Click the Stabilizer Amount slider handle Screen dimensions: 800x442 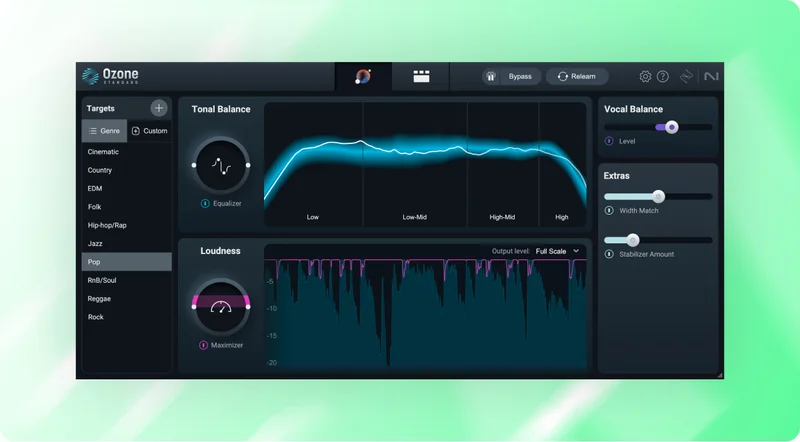[633, 240]
